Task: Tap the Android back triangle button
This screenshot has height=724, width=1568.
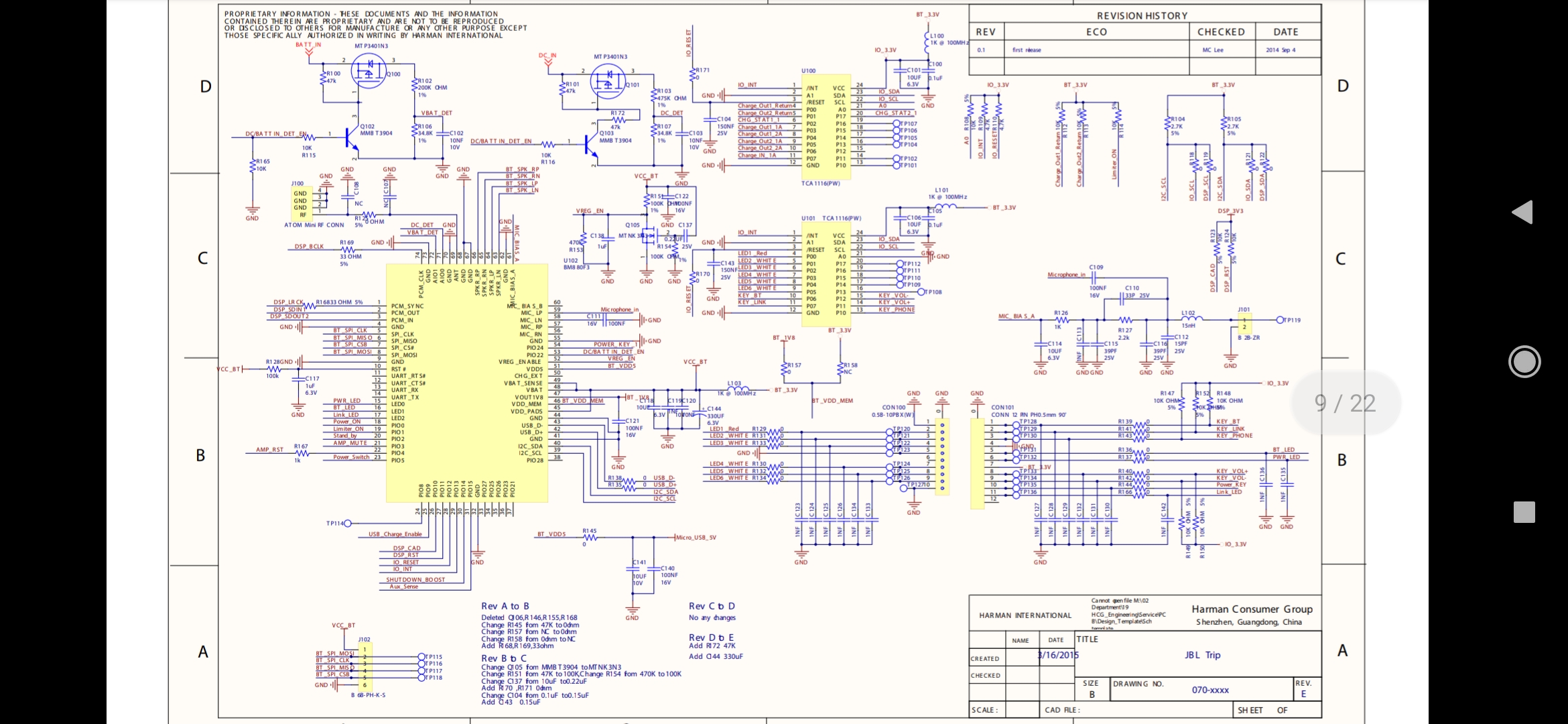Action: (x=1522, y=212)
